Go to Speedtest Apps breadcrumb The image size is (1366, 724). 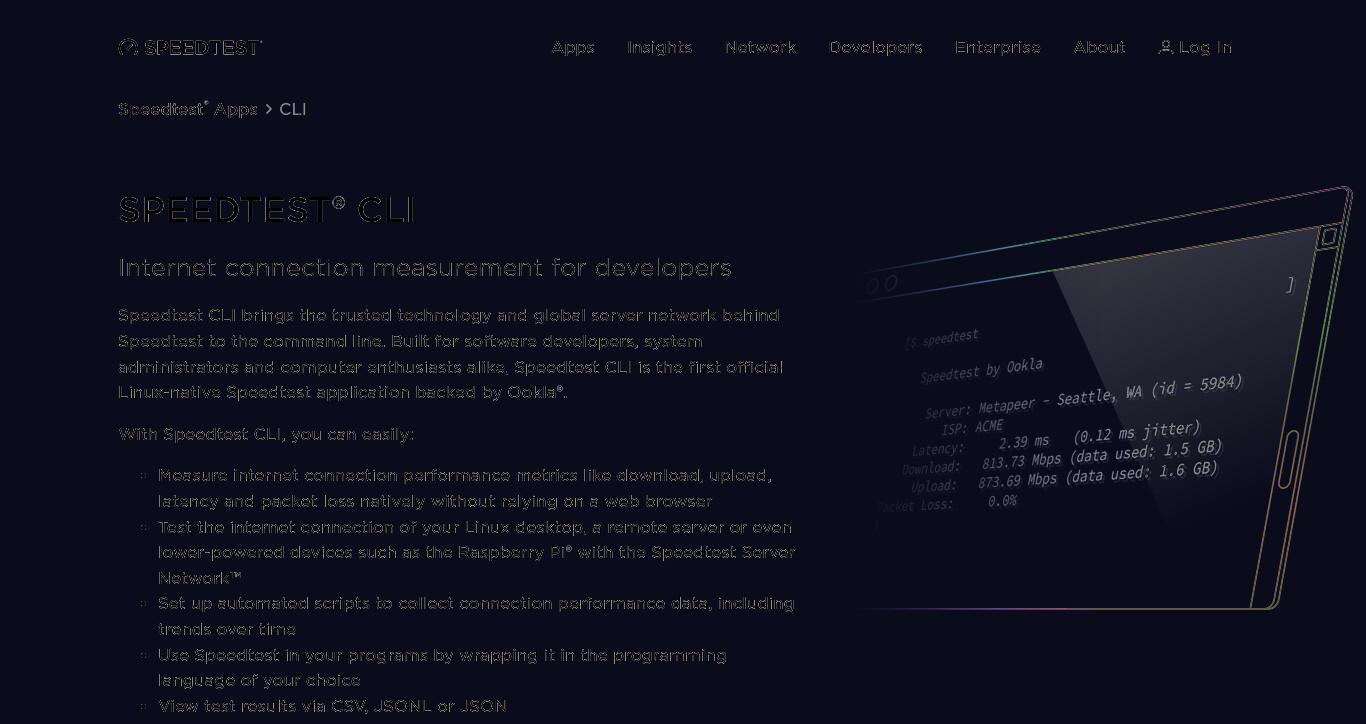pos(188,109)
